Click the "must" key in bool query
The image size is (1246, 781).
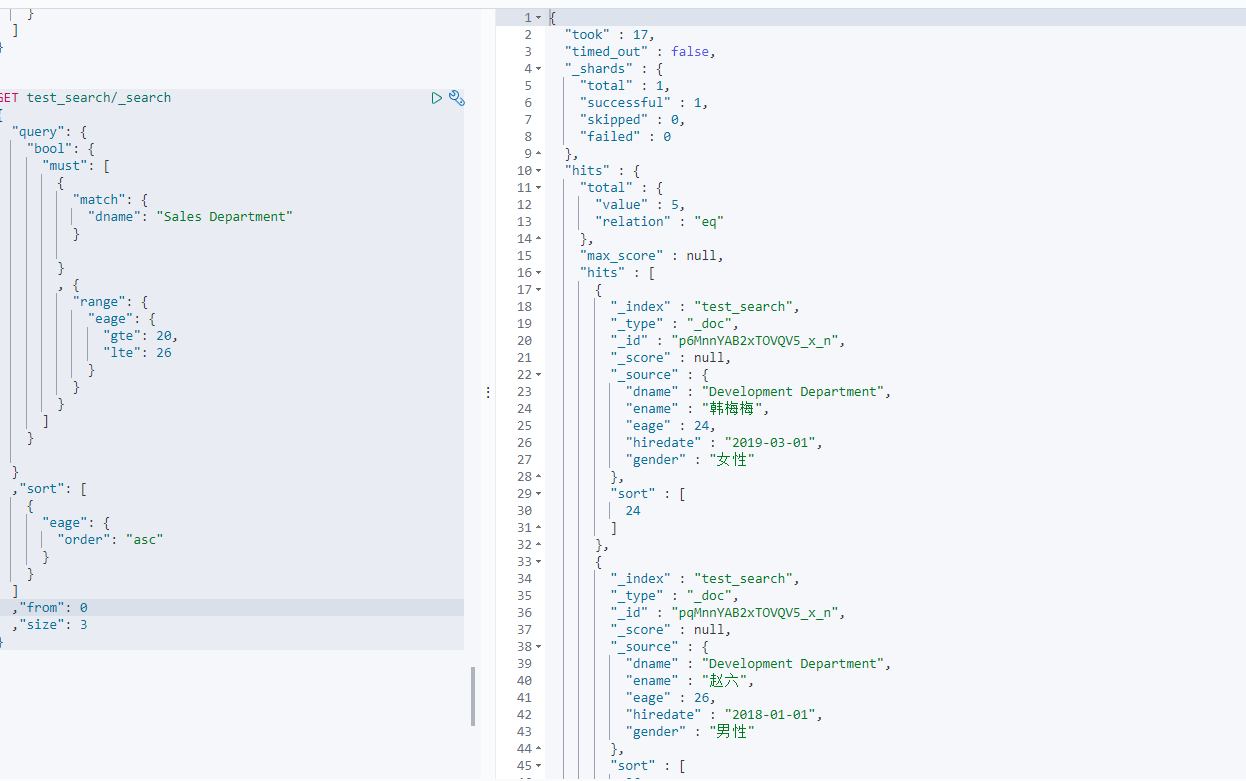coord(64,166)
